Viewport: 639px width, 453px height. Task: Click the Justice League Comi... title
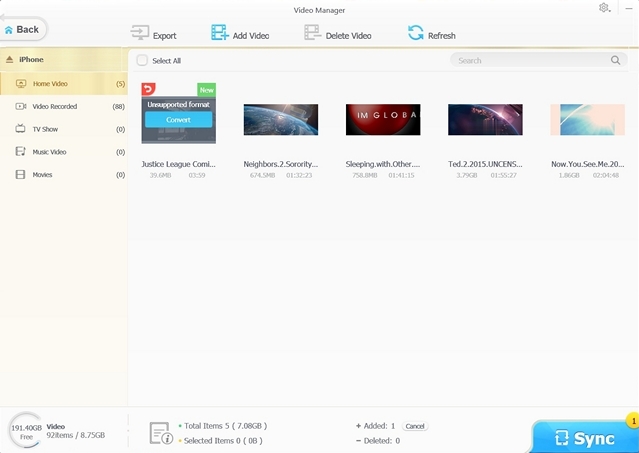(x=178, y=164)
